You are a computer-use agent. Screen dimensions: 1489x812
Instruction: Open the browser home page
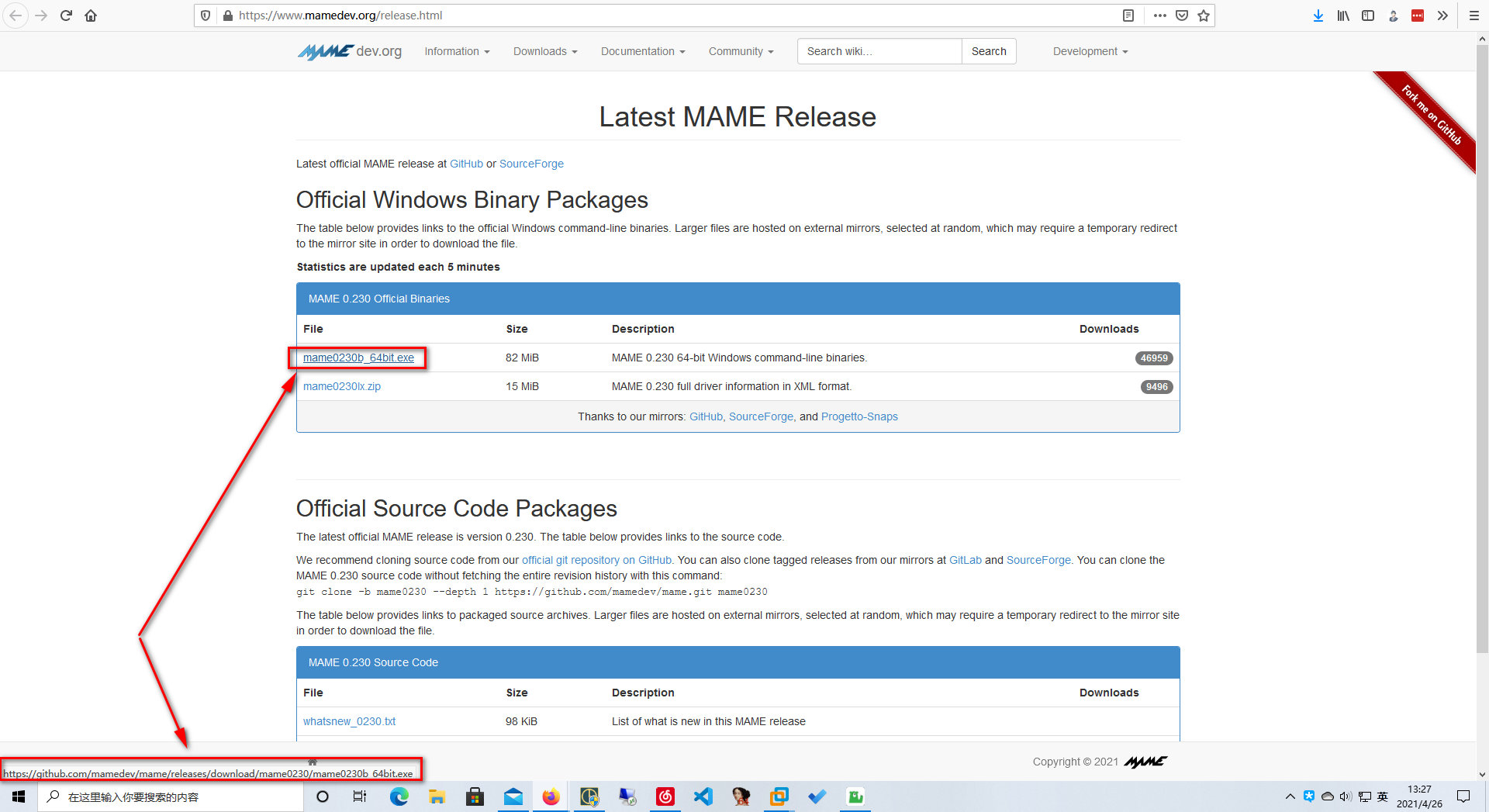[91, 16]
